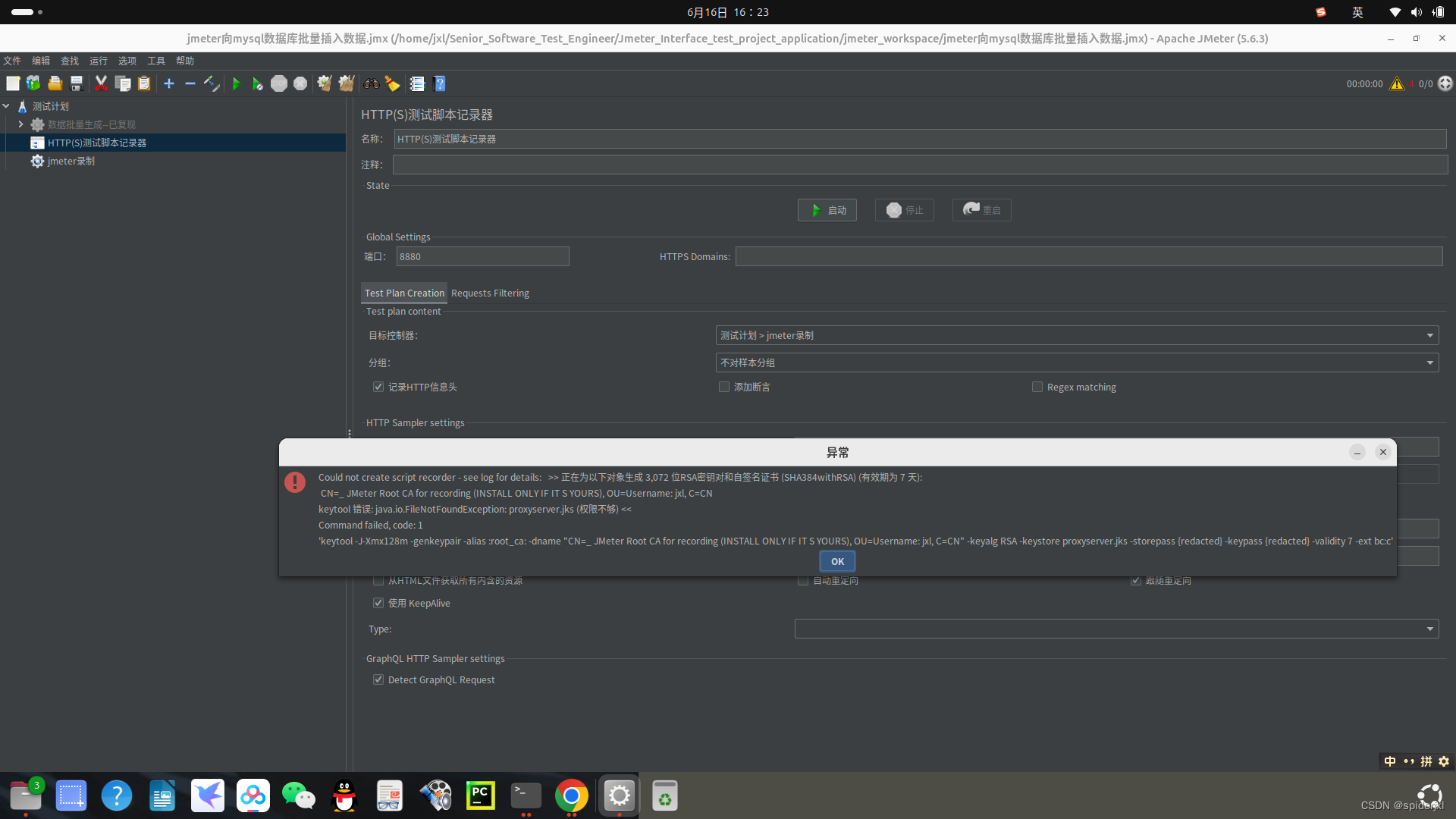Click the Clear All double-broom icon
The image size is (1456, 819).
tap(347, 83)
